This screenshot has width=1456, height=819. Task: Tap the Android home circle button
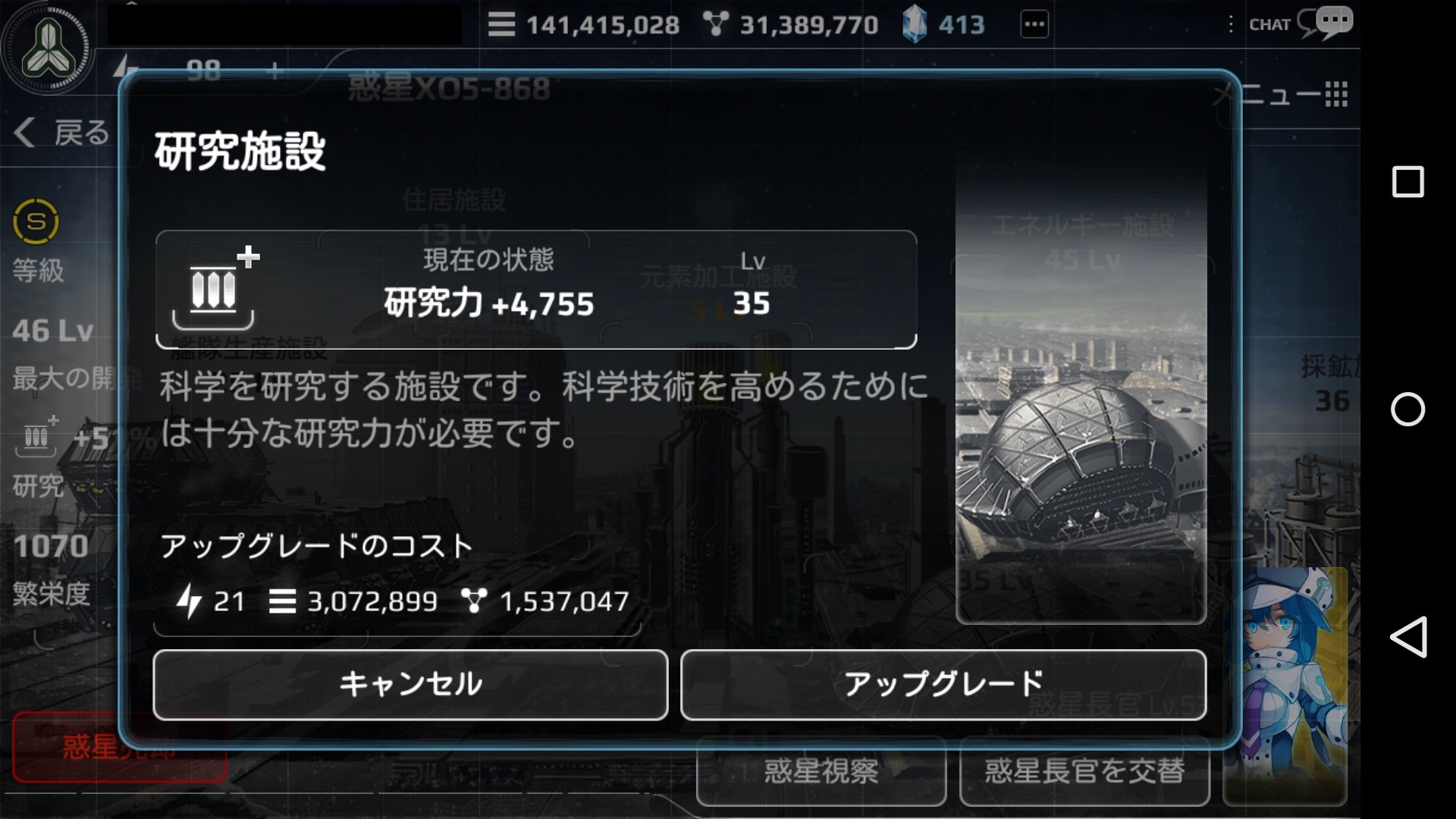(1407, 409)
